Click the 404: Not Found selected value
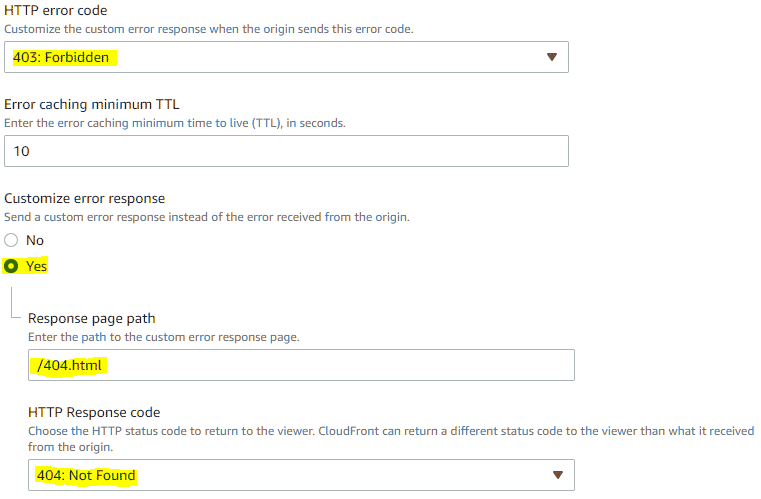 coord(86,475)
